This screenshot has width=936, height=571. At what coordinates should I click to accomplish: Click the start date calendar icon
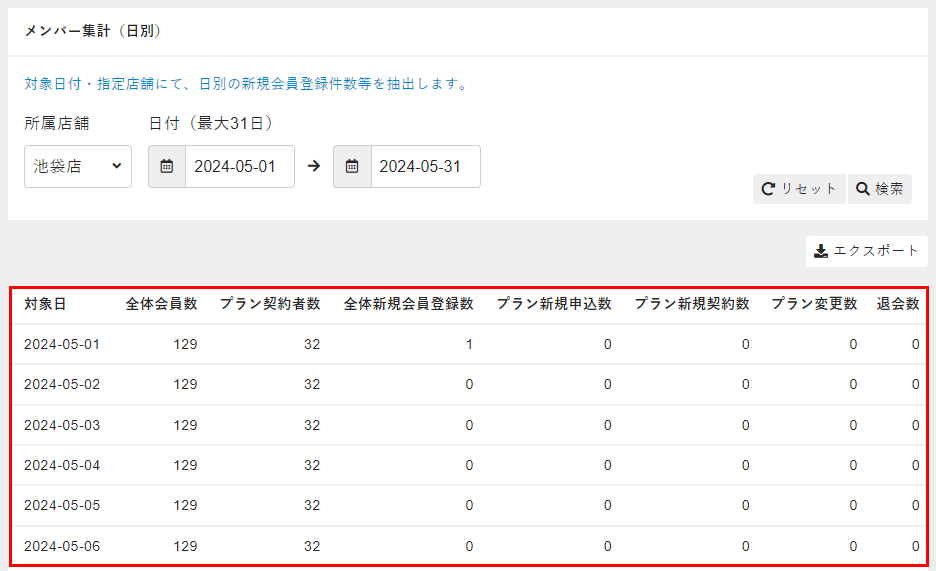click(167, 166)
